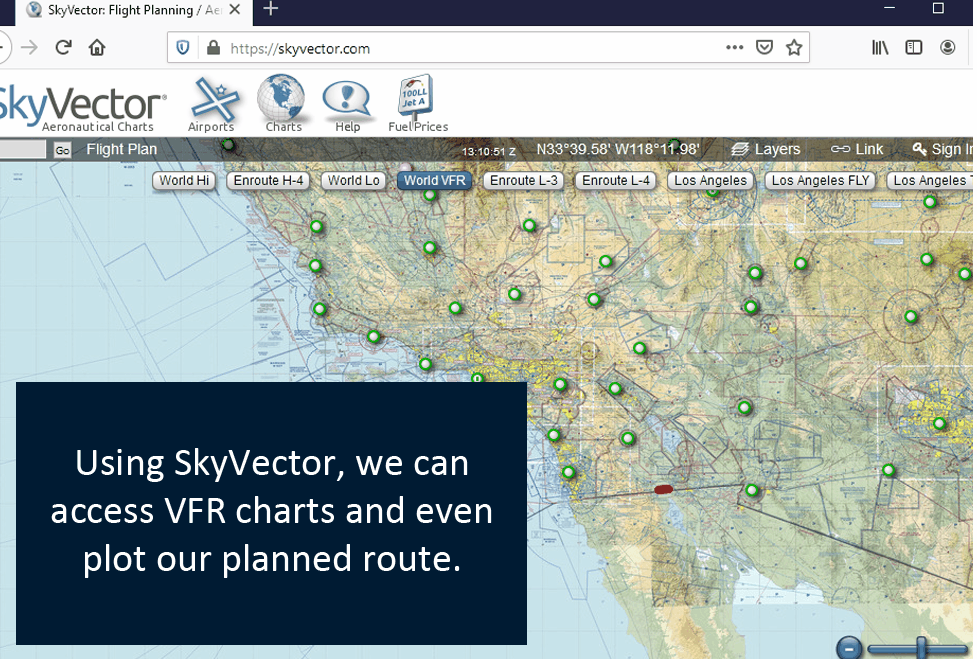Bookmark this page with the star
This screenshot has height=659, width=977.
click(794, 47)
